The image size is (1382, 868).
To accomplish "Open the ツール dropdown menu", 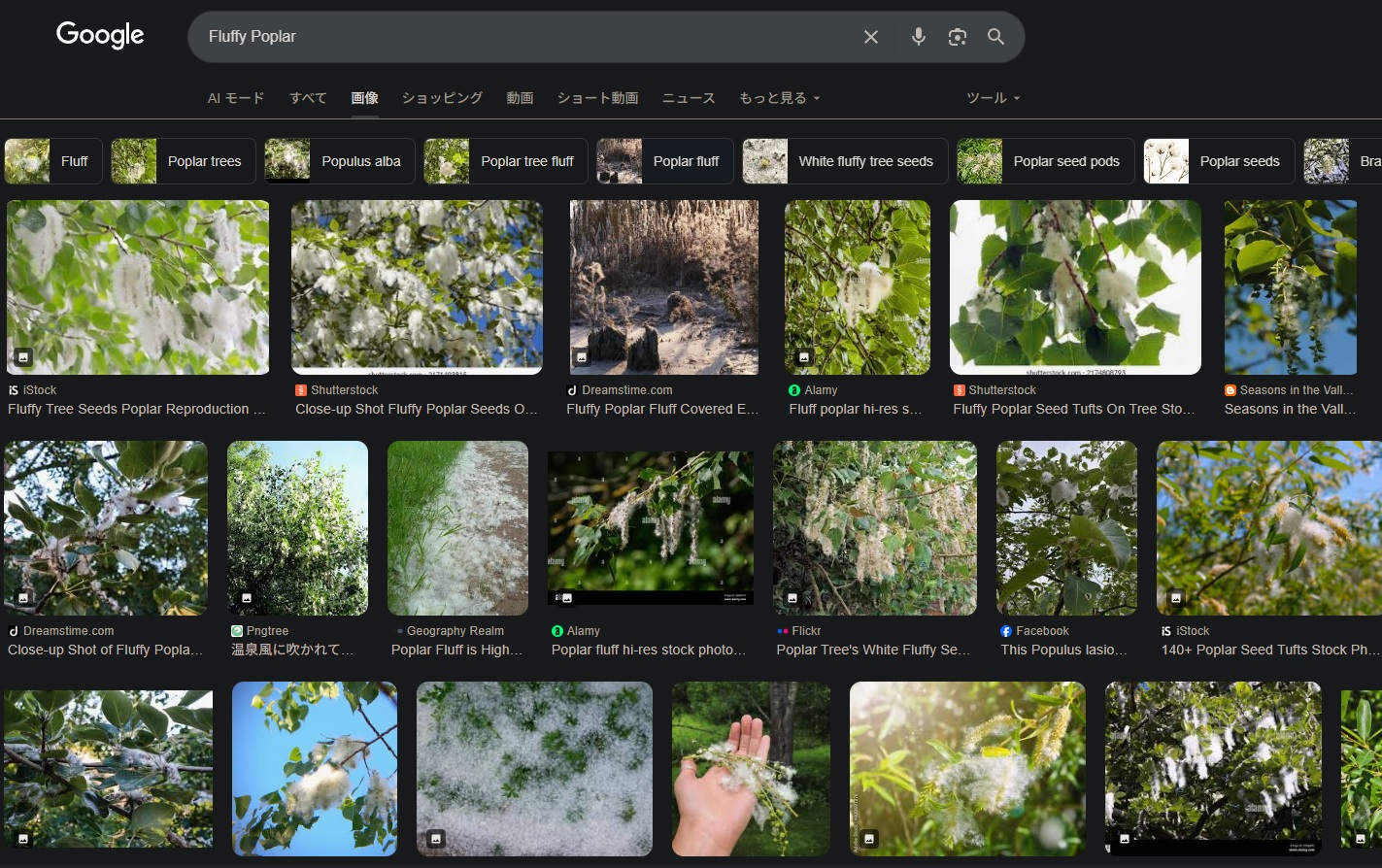I will coord(993,98).
